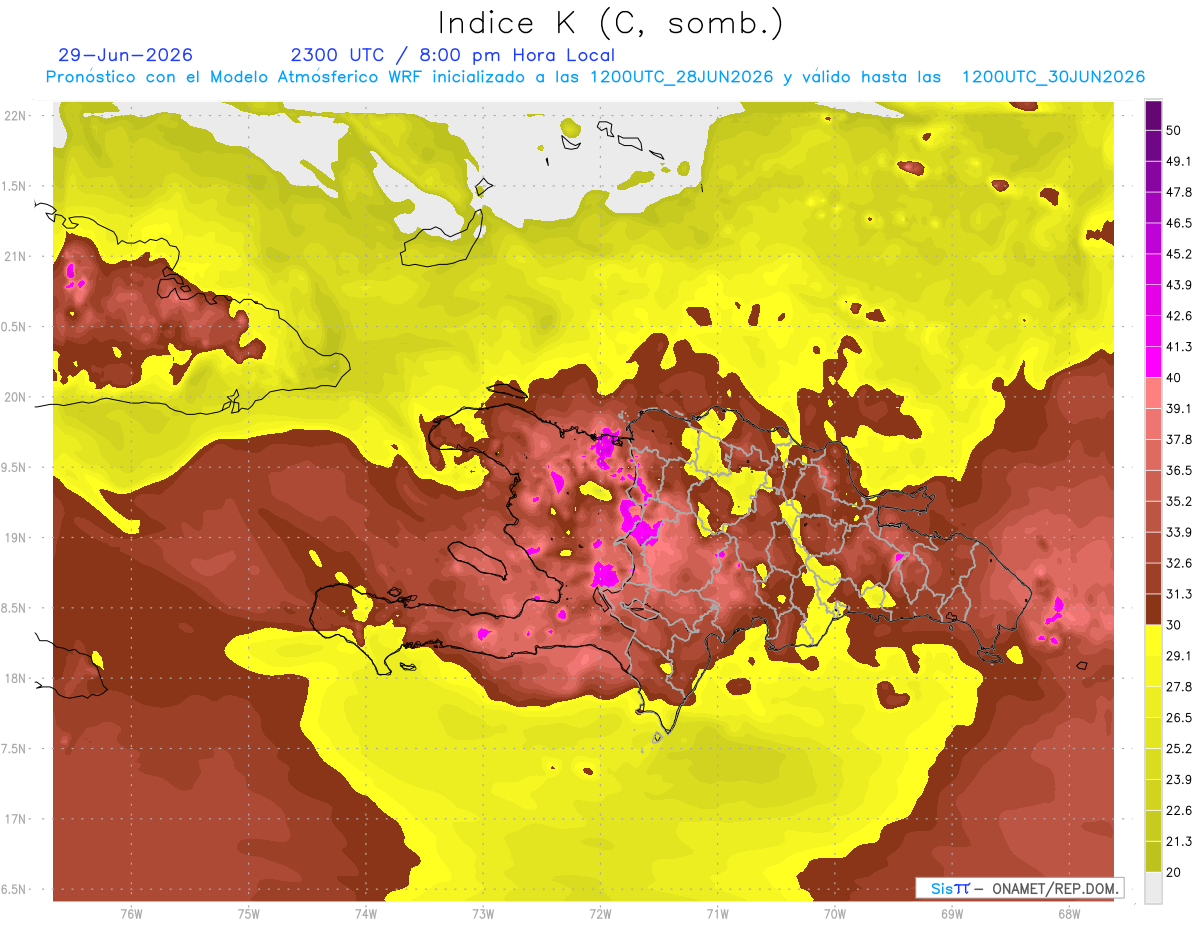Click the legend value '50'
The width and height of the screenshot is (1200, 927).
(x=1175, y=131)
